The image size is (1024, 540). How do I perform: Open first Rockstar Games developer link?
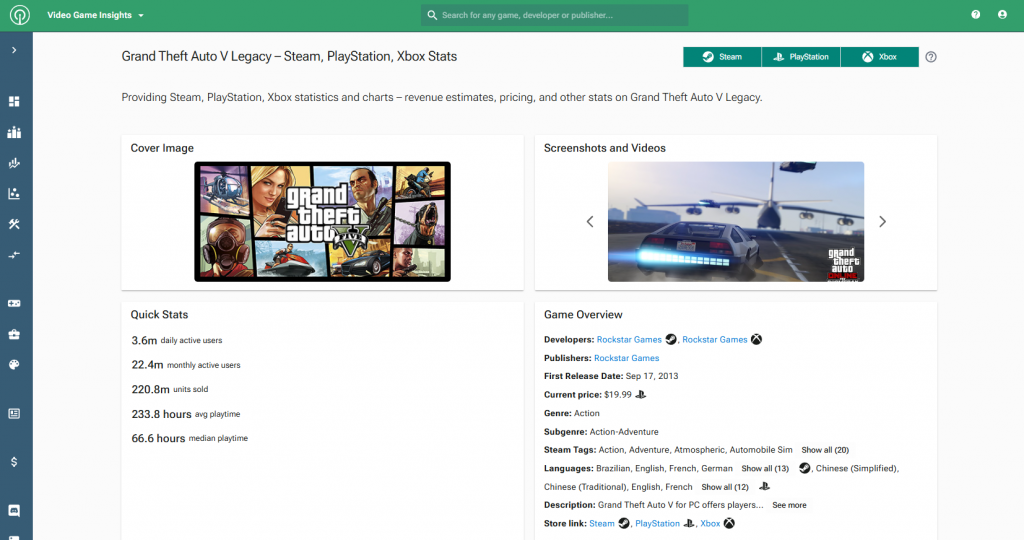click(x=629, y=340)
